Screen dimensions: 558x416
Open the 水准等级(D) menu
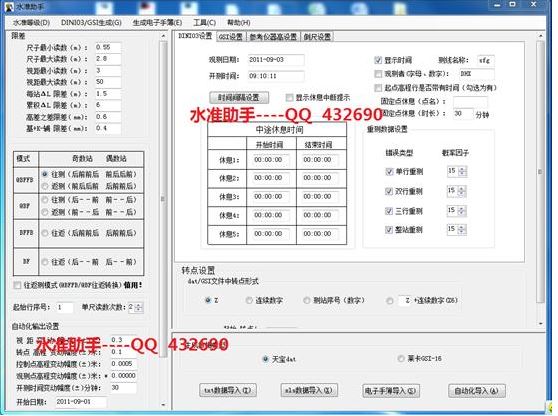pos(31,23)
